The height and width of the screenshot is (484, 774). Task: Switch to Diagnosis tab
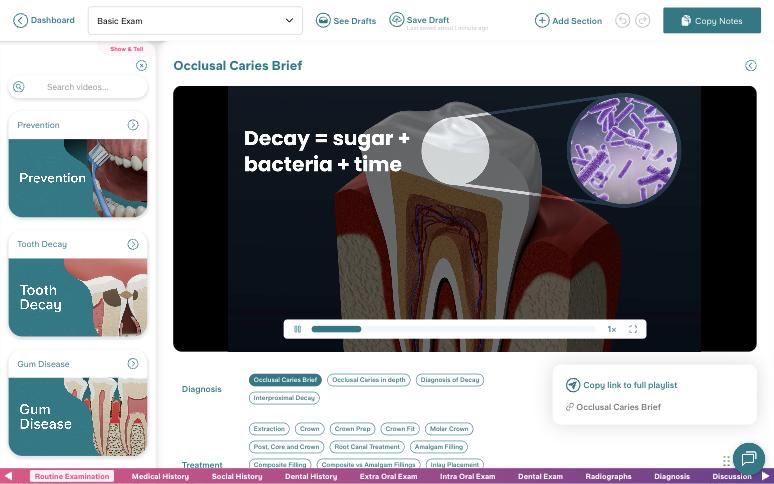click(672, 476)
